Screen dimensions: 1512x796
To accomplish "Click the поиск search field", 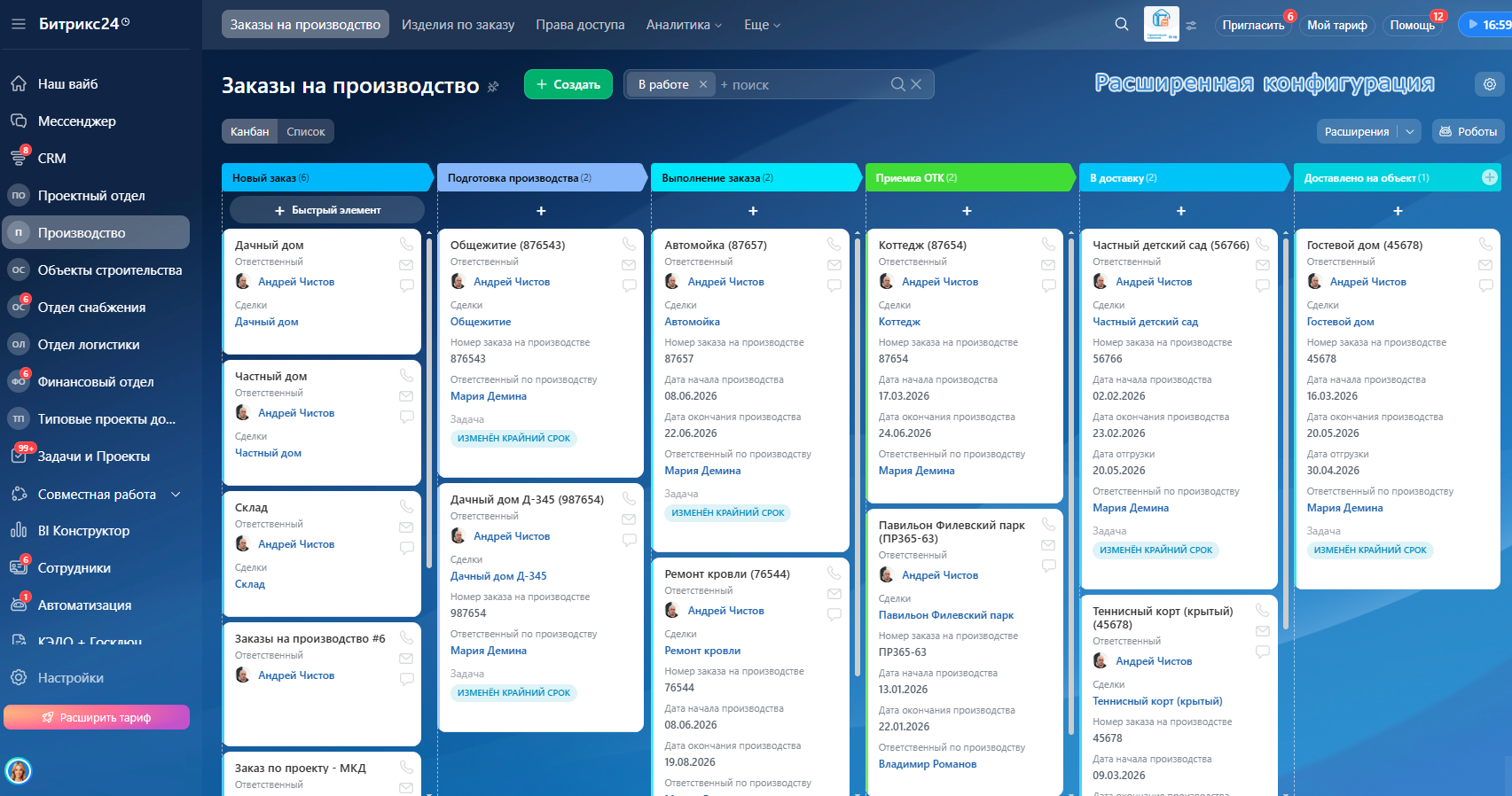I will (803, 84).
